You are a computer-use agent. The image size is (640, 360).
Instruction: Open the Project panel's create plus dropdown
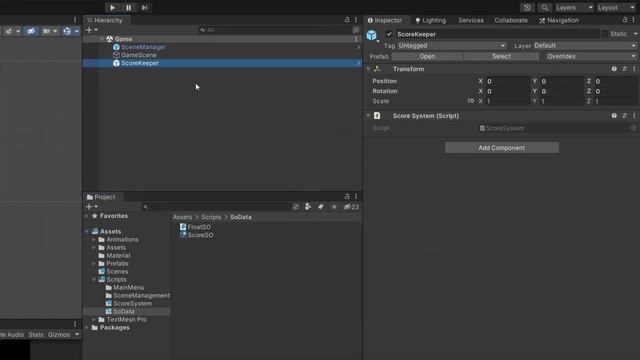coord(91,207)
